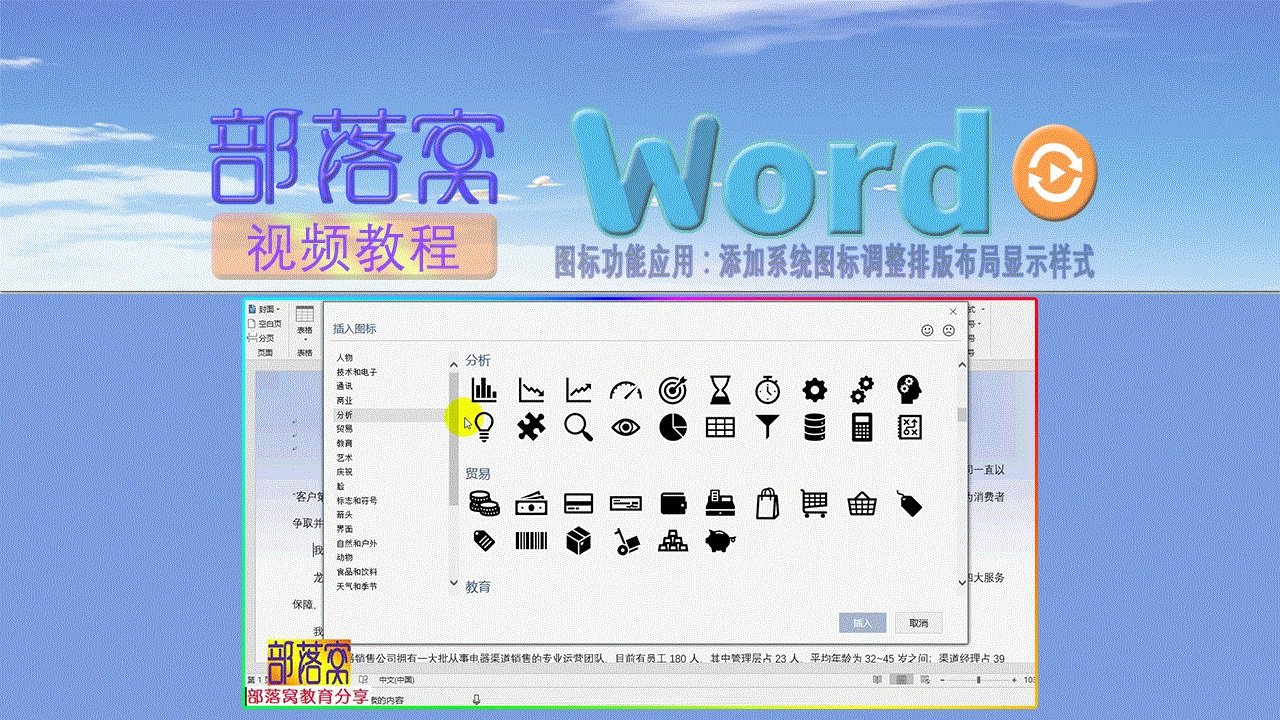Select the funnel filter icon
1280x720 pixels.
coord(767,427)
